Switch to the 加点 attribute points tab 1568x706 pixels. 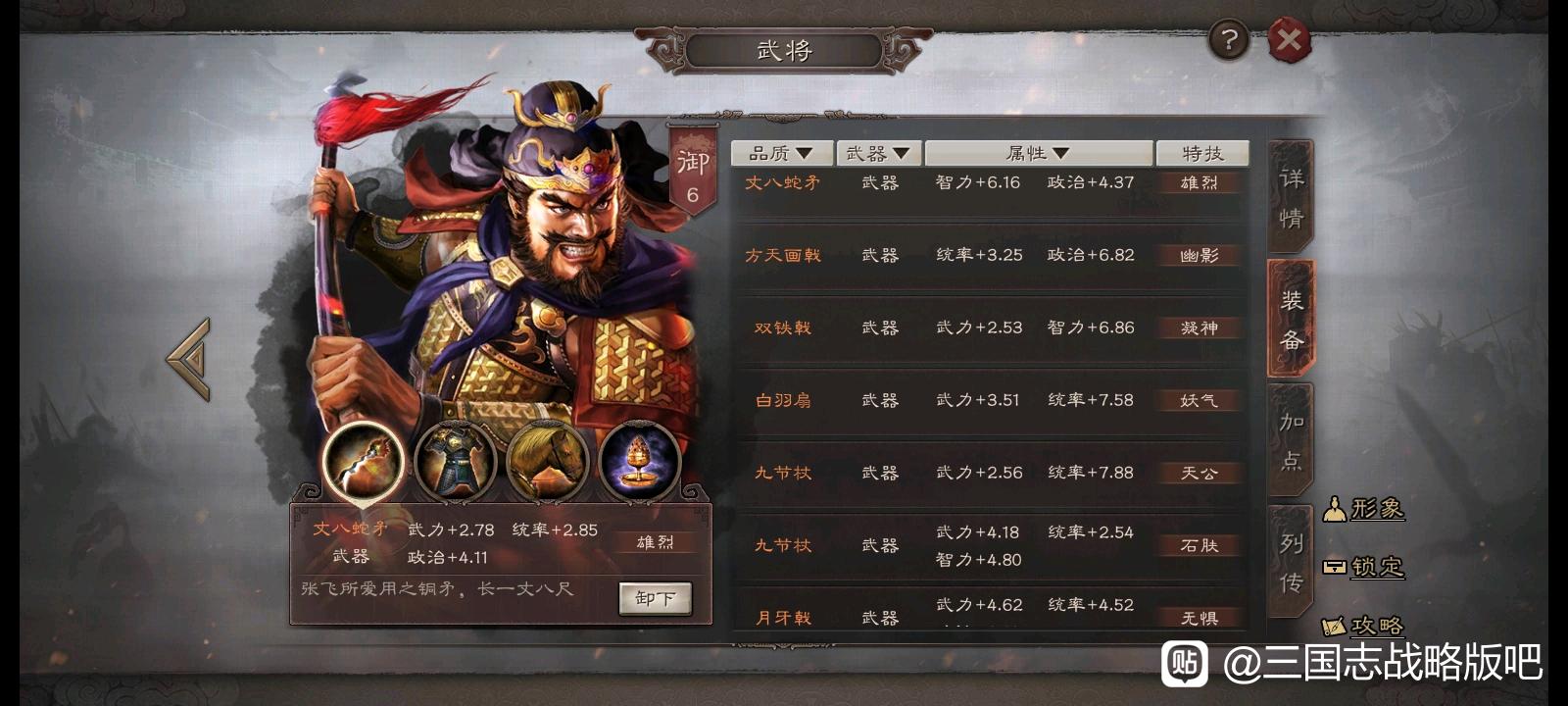[x=1292, y=440]
